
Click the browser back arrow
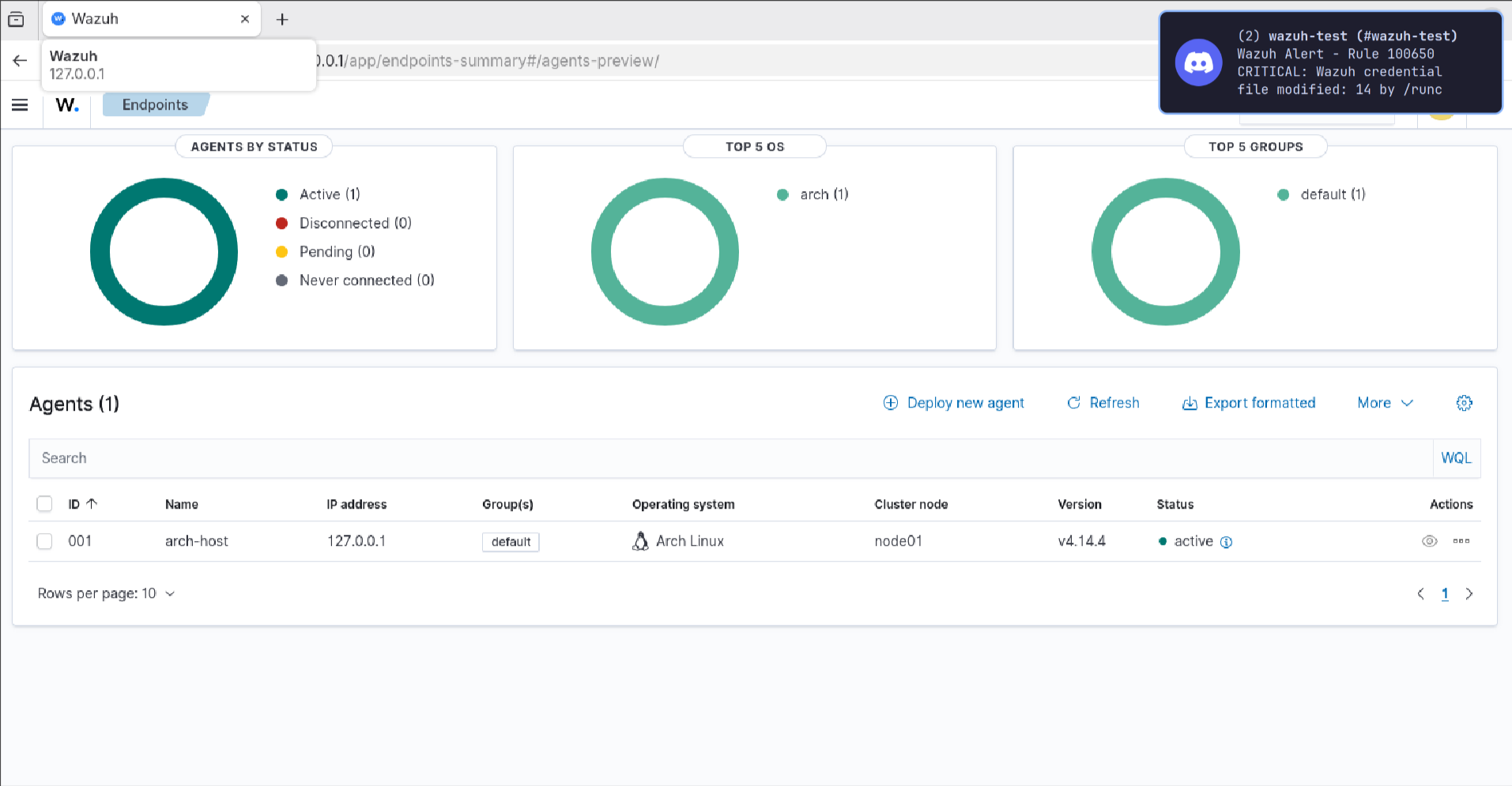20,61
